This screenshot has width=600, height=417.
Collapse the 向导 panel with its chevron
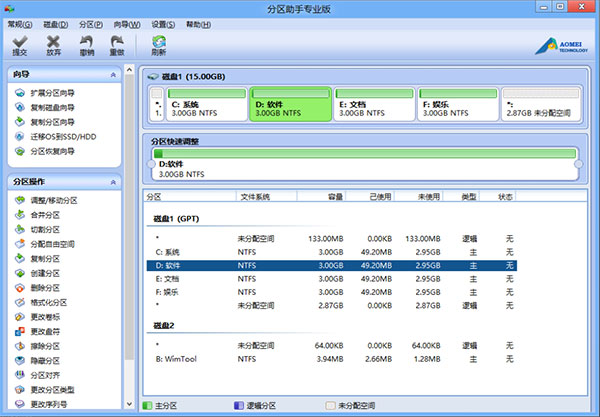pos(113,74)
